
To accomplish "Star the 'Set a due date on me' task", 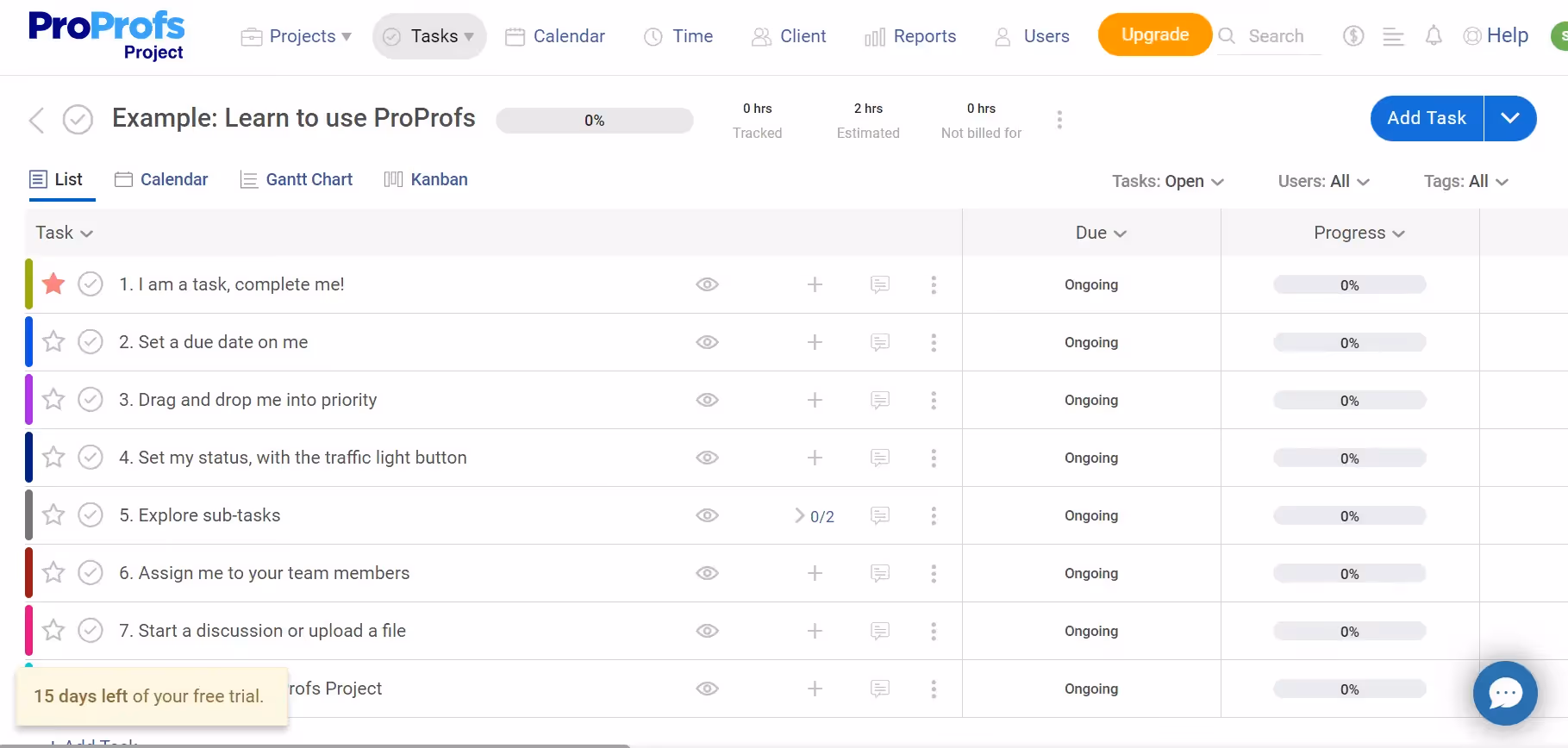I will point(53,342).
